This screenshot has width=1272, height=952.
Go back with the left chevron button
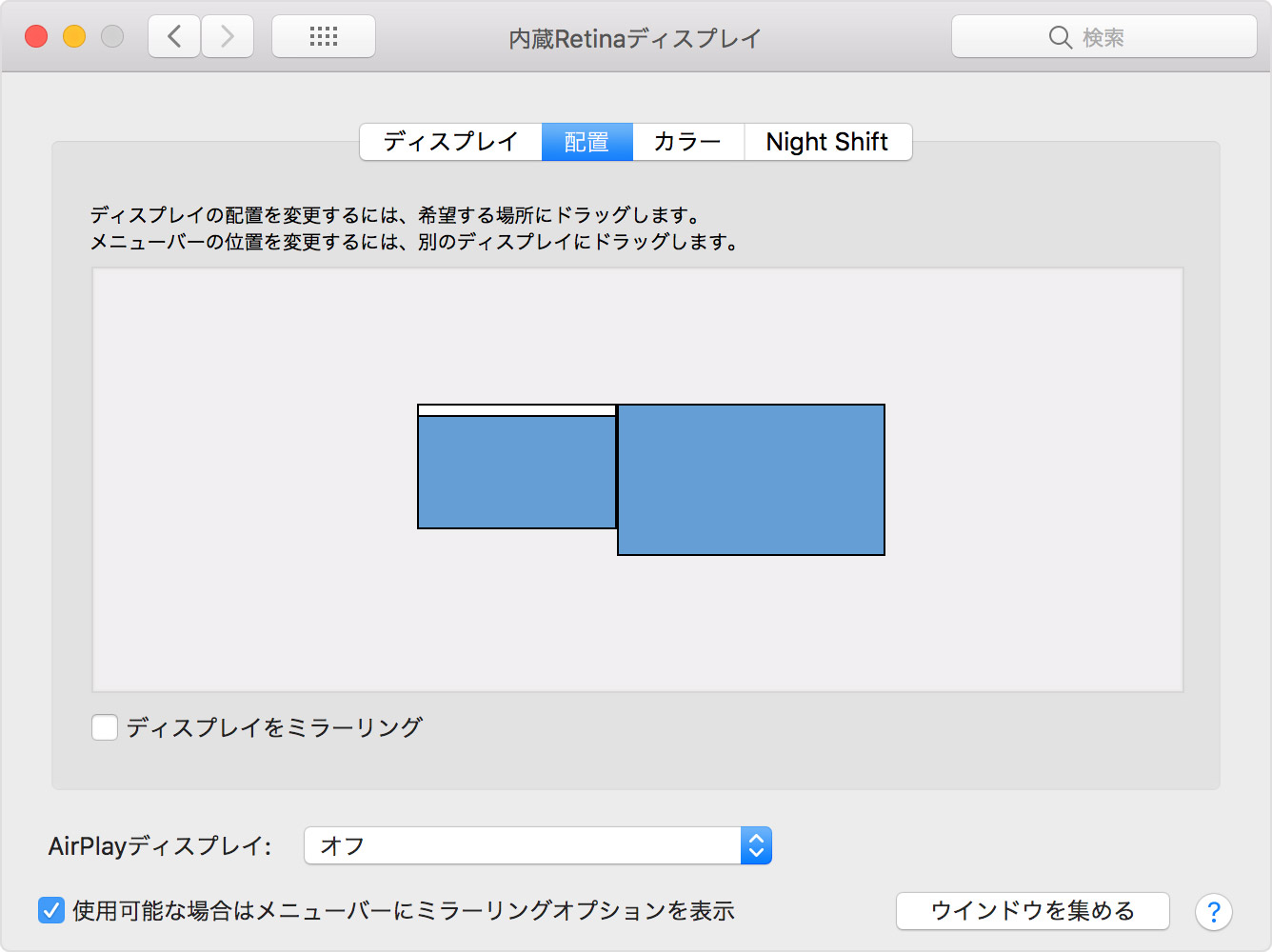click(x=174, y=37)
